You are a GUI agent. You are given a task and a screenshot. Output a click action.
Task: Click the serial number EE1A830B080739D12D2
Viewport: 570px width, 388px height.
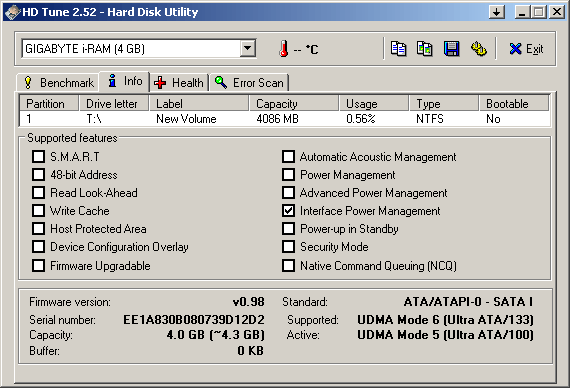[194, 320]
